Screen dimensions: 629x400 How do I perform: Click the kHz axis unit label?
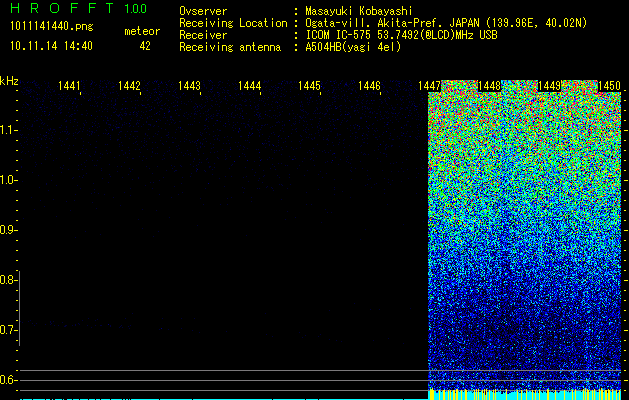9,81
